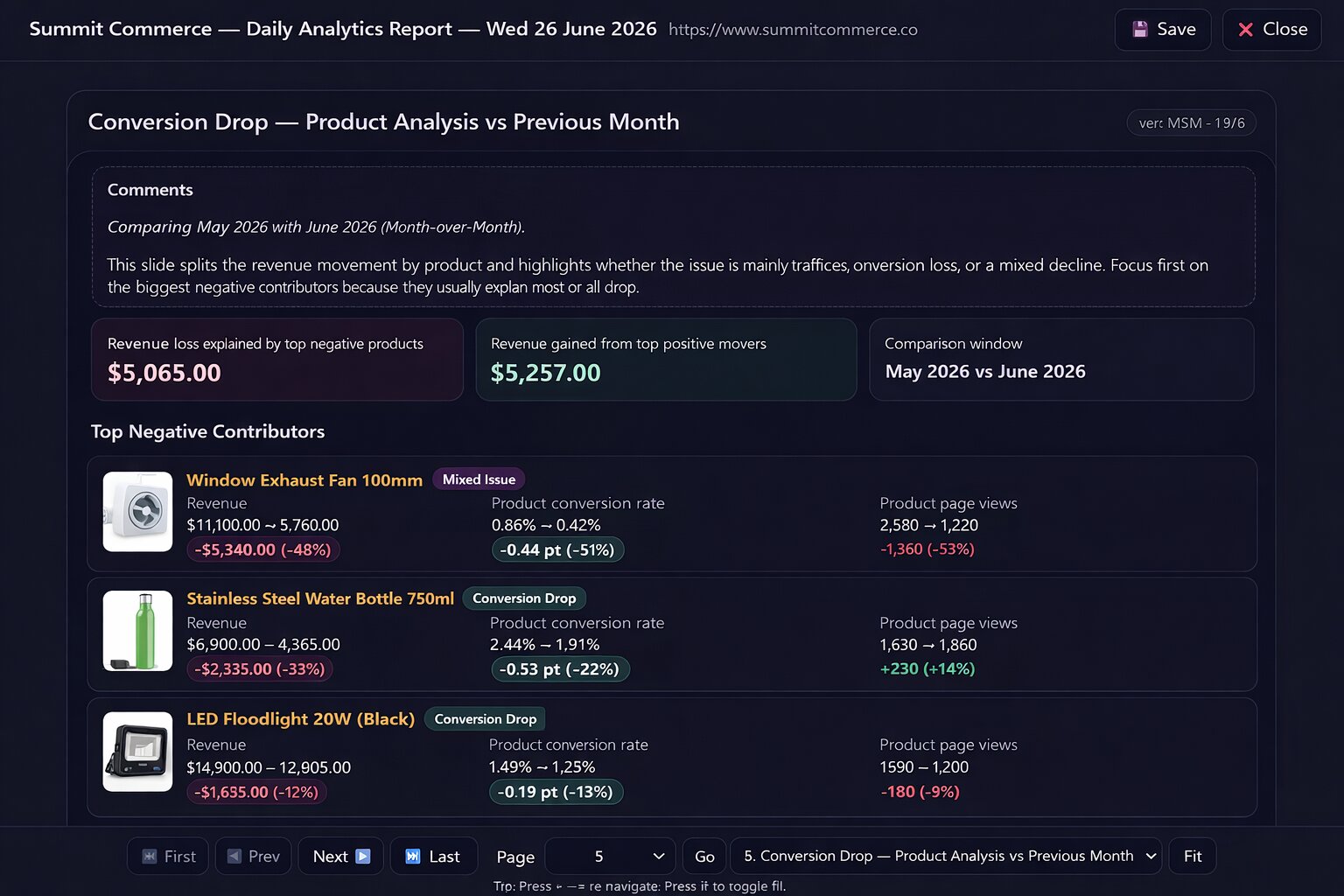
Task: Click the -0.19 pt (-13%) conversion pill
Action: pos(556,792)
